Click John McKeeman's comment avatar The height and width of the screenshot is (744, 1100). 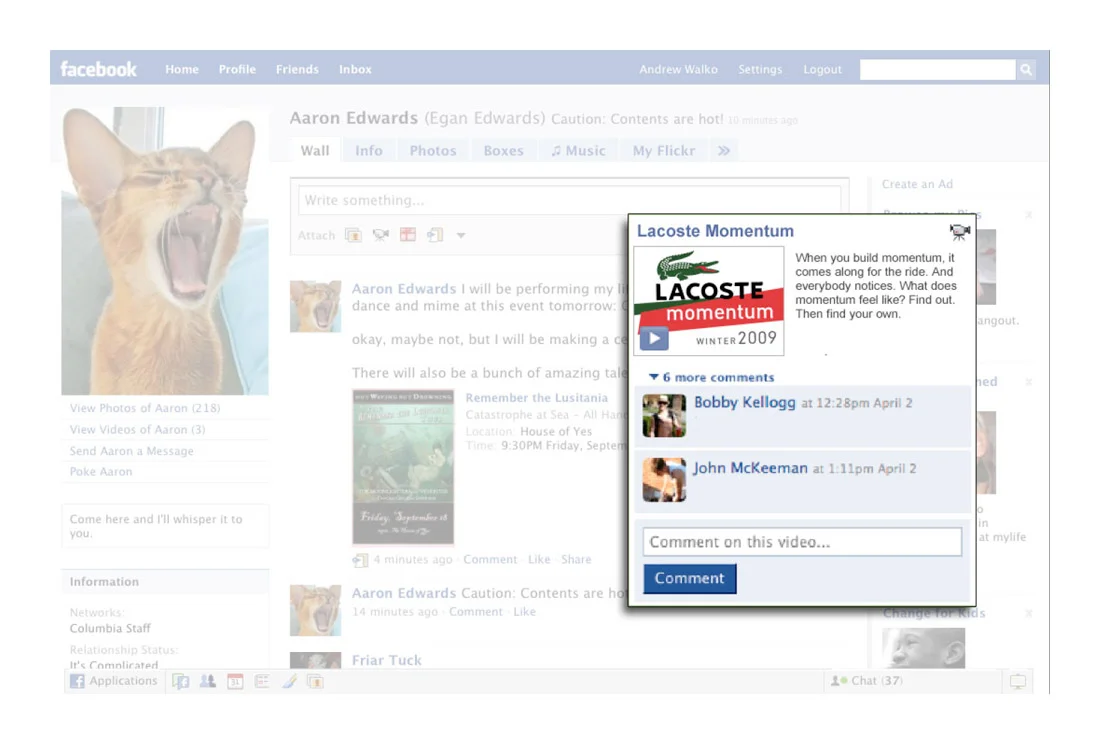click(x=664, y=480)
